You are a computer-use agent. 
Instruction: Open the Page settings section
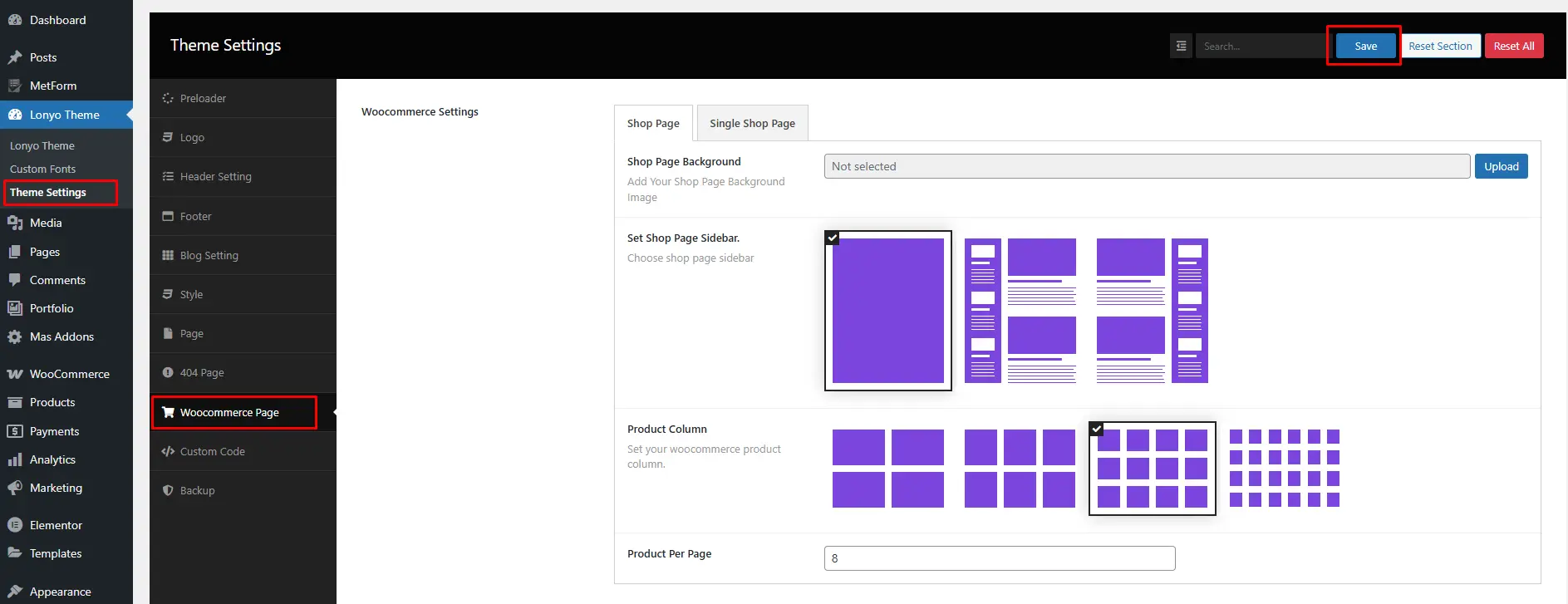click(243, 333)
